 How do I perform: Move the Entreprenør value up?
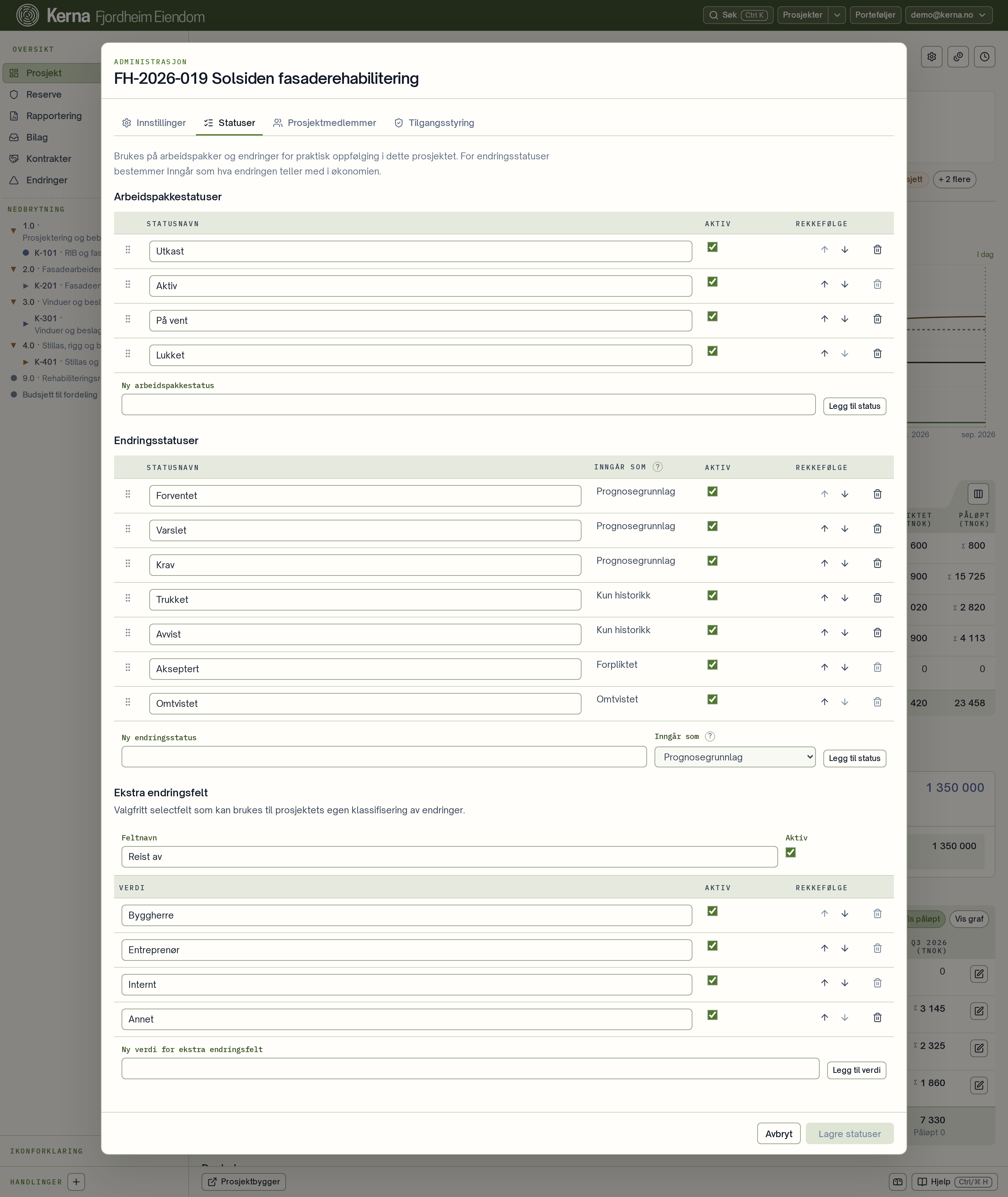pyautogui.click(x=825, y=948)
